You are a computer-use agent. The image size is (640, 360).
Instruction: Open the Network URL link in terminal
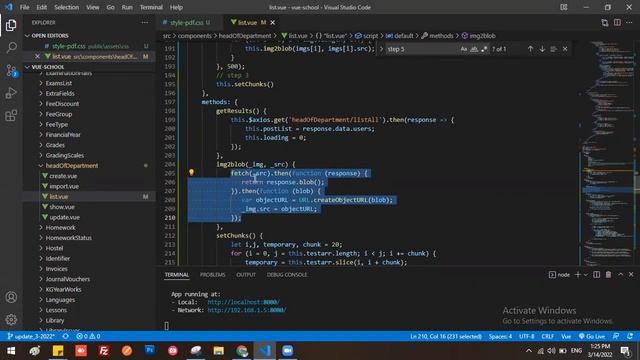coord(247,310)
